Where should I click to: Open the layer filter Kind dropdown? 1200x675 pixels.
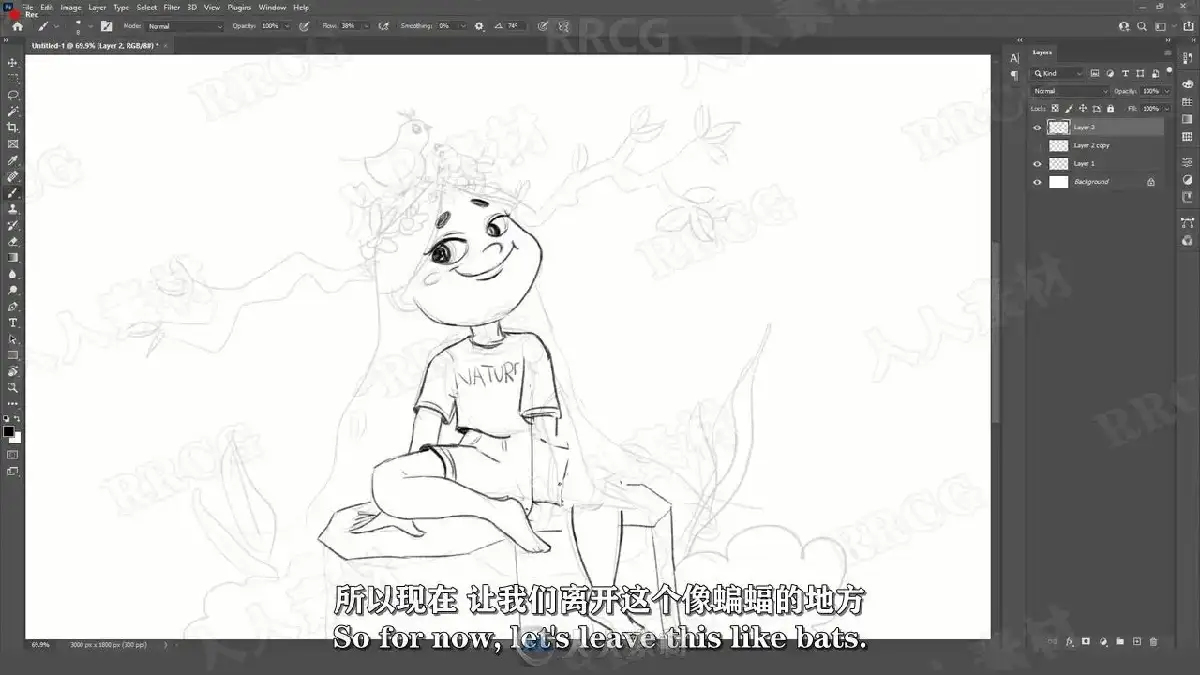(x=1058, y=73)
